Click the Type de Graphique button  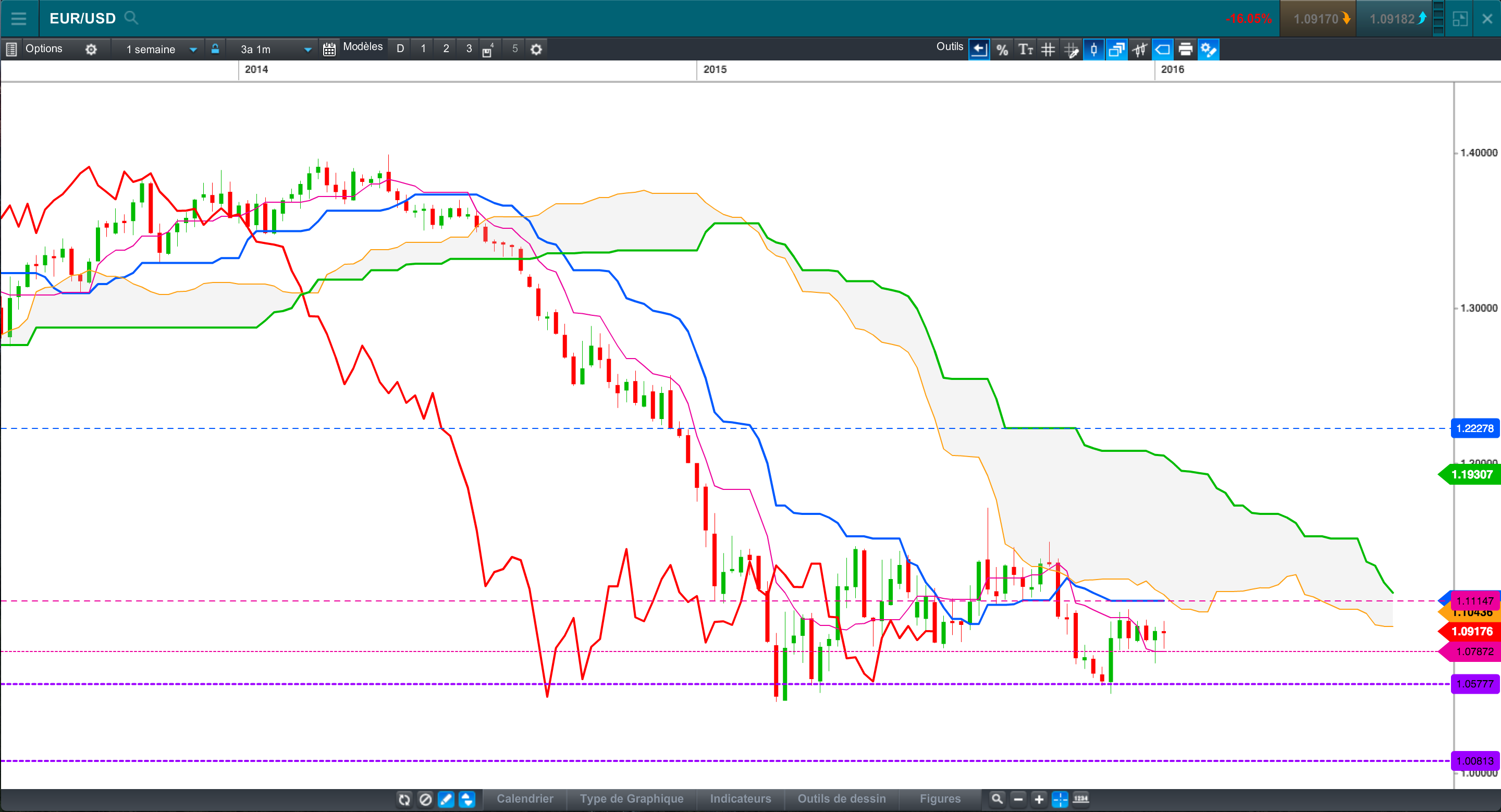632,798
